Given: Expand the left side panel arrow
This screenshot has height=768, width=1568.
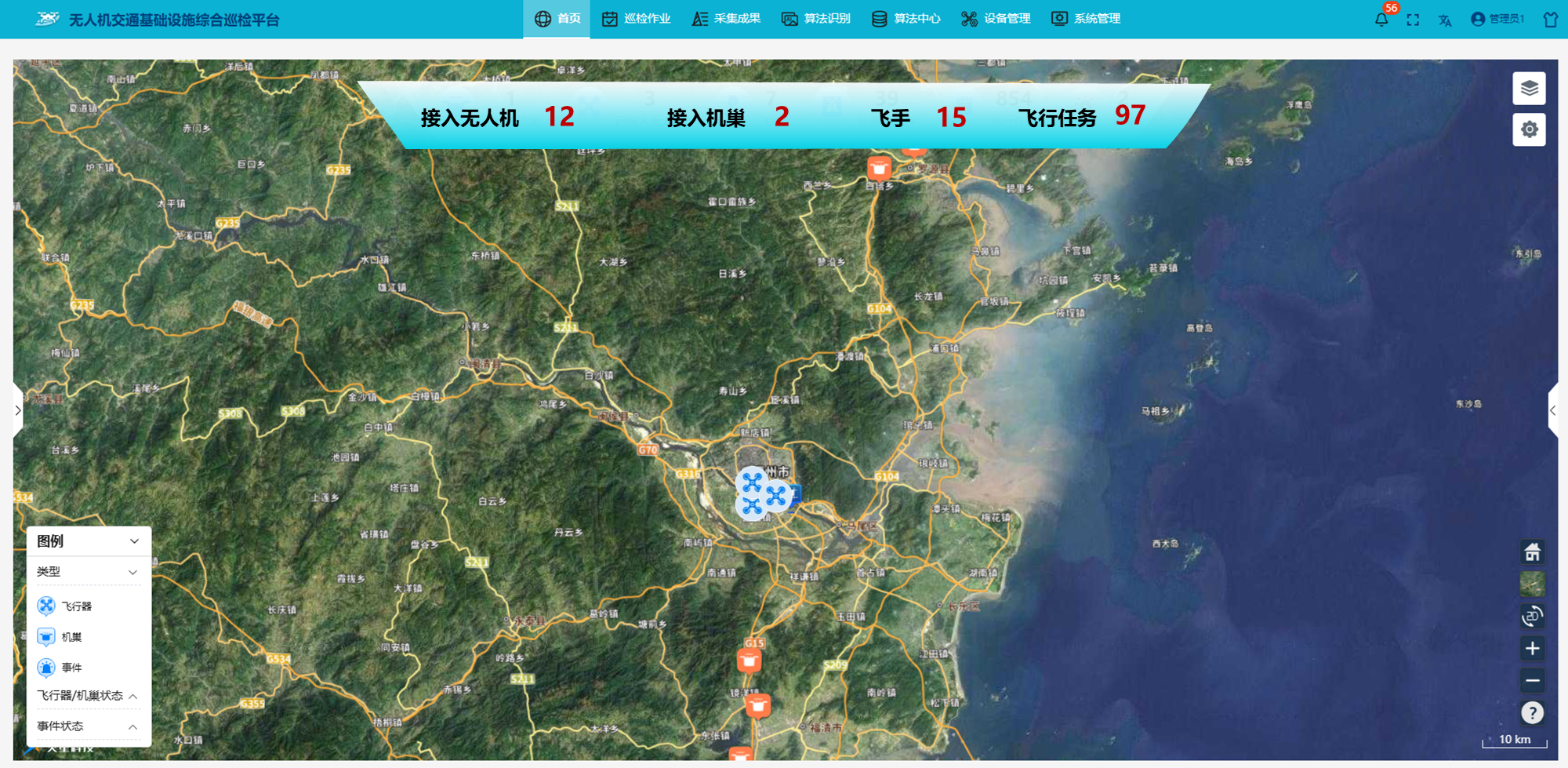Looking at the screenshot, I should pos(18,410).
